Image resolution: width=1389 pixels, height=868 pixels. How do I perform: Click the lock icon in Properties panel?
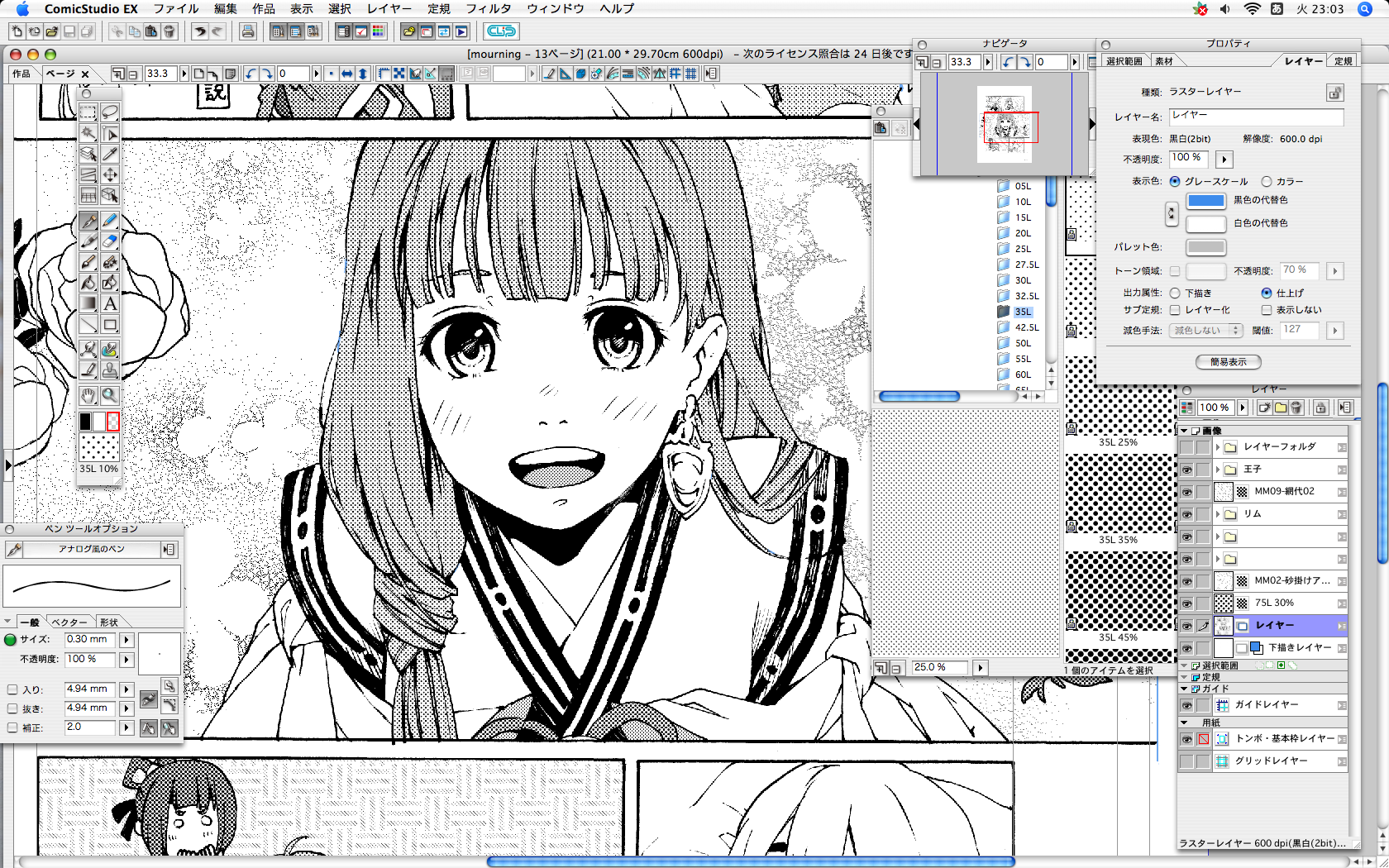point(1334,93)
